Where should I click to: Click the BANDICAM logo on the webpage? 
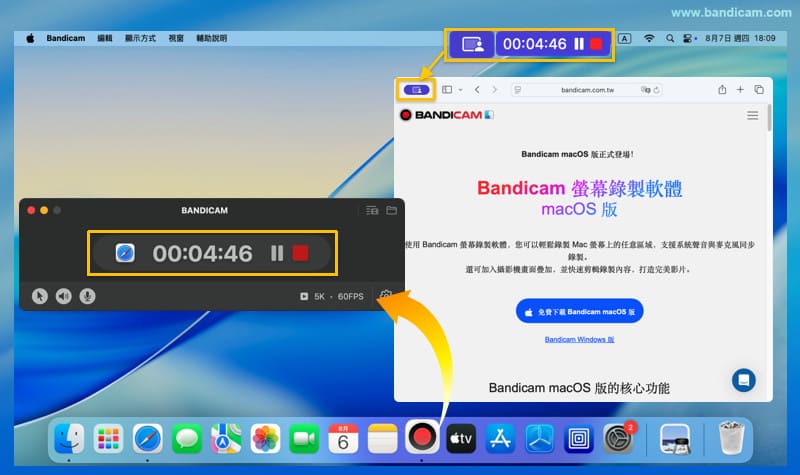(446, 115)
